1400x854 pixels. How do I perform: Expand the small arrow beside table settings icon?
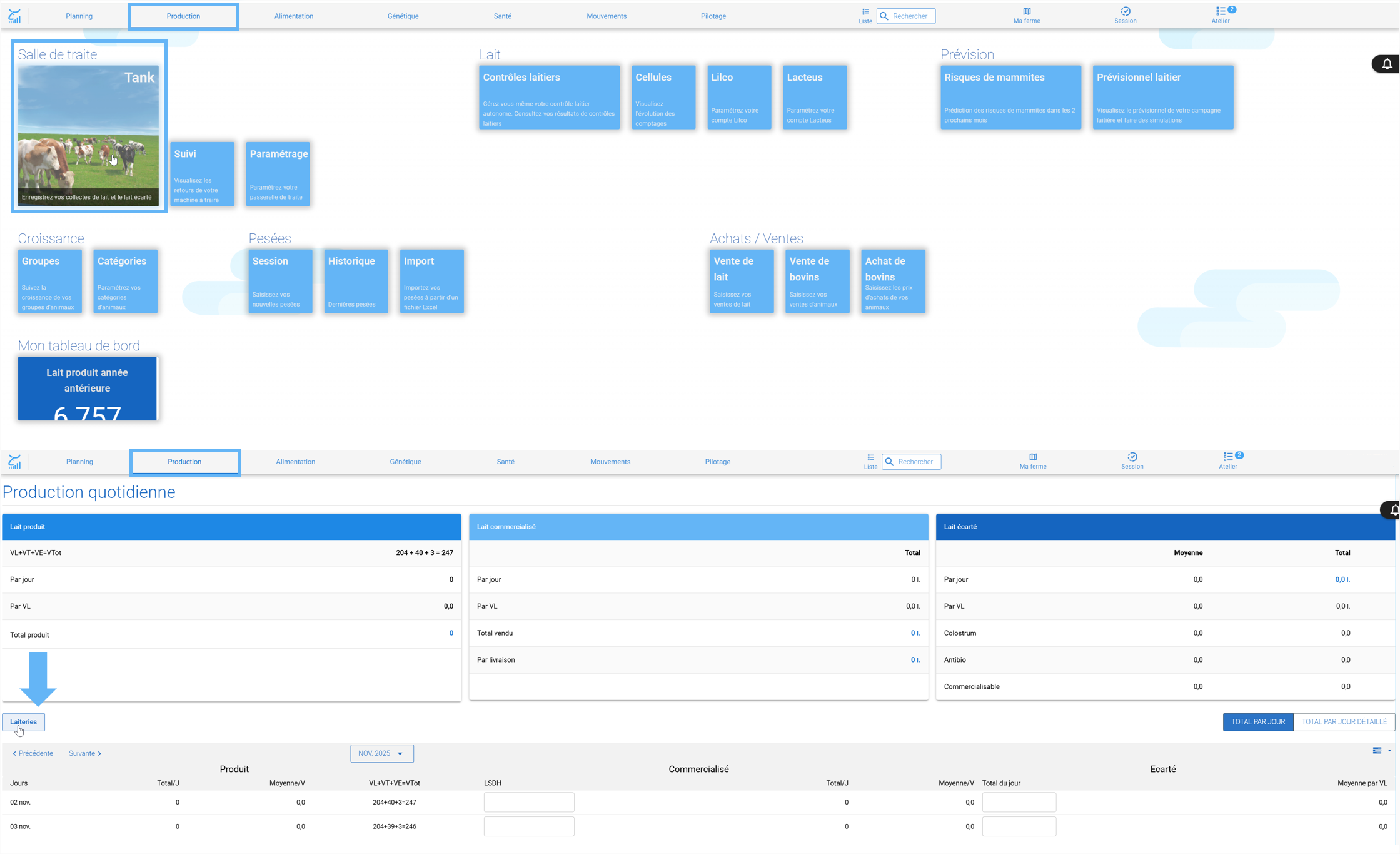tap(1389, 751)
